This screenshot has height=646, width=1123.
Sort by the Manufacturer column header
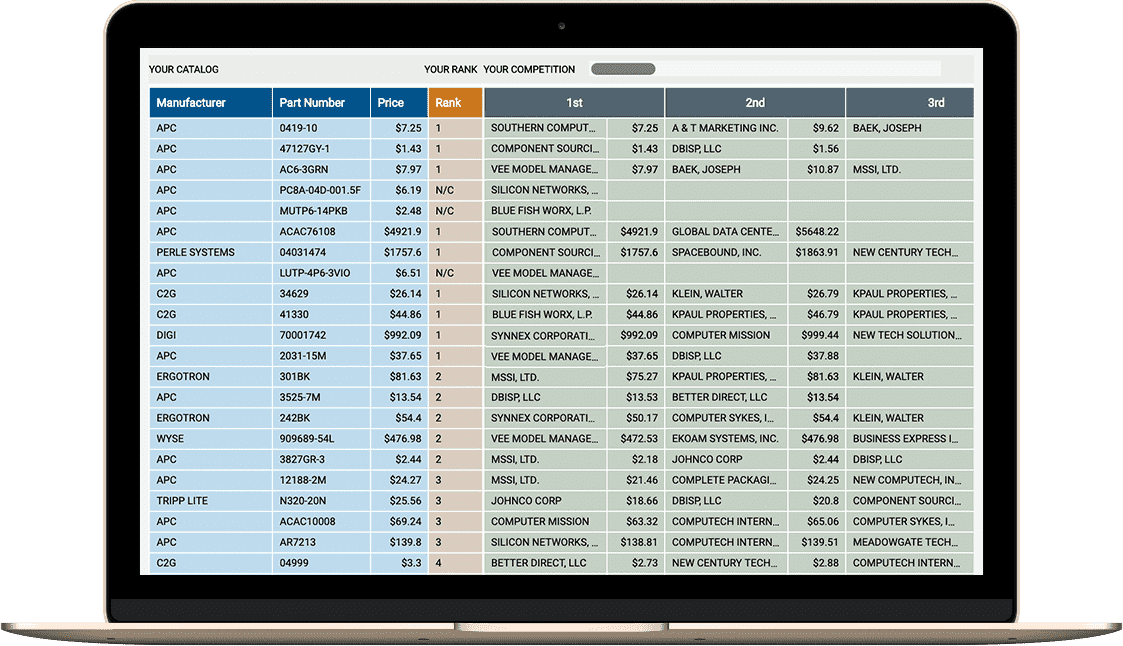coord(211,102)
